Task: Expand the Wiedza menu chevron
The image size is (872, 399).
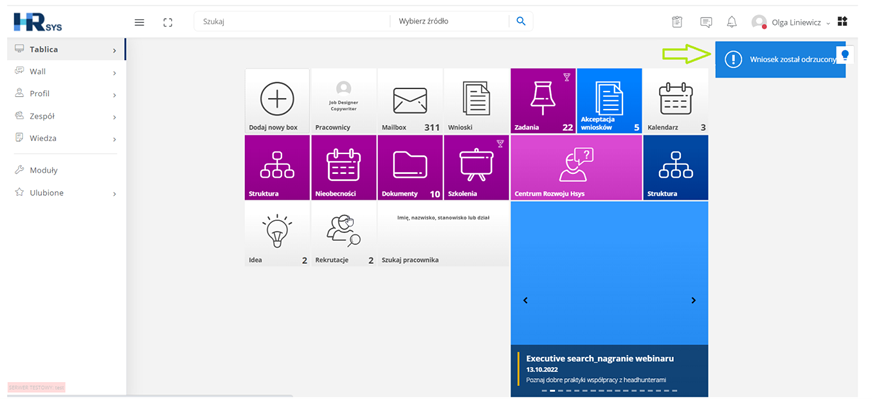Action: pos(114,140)
